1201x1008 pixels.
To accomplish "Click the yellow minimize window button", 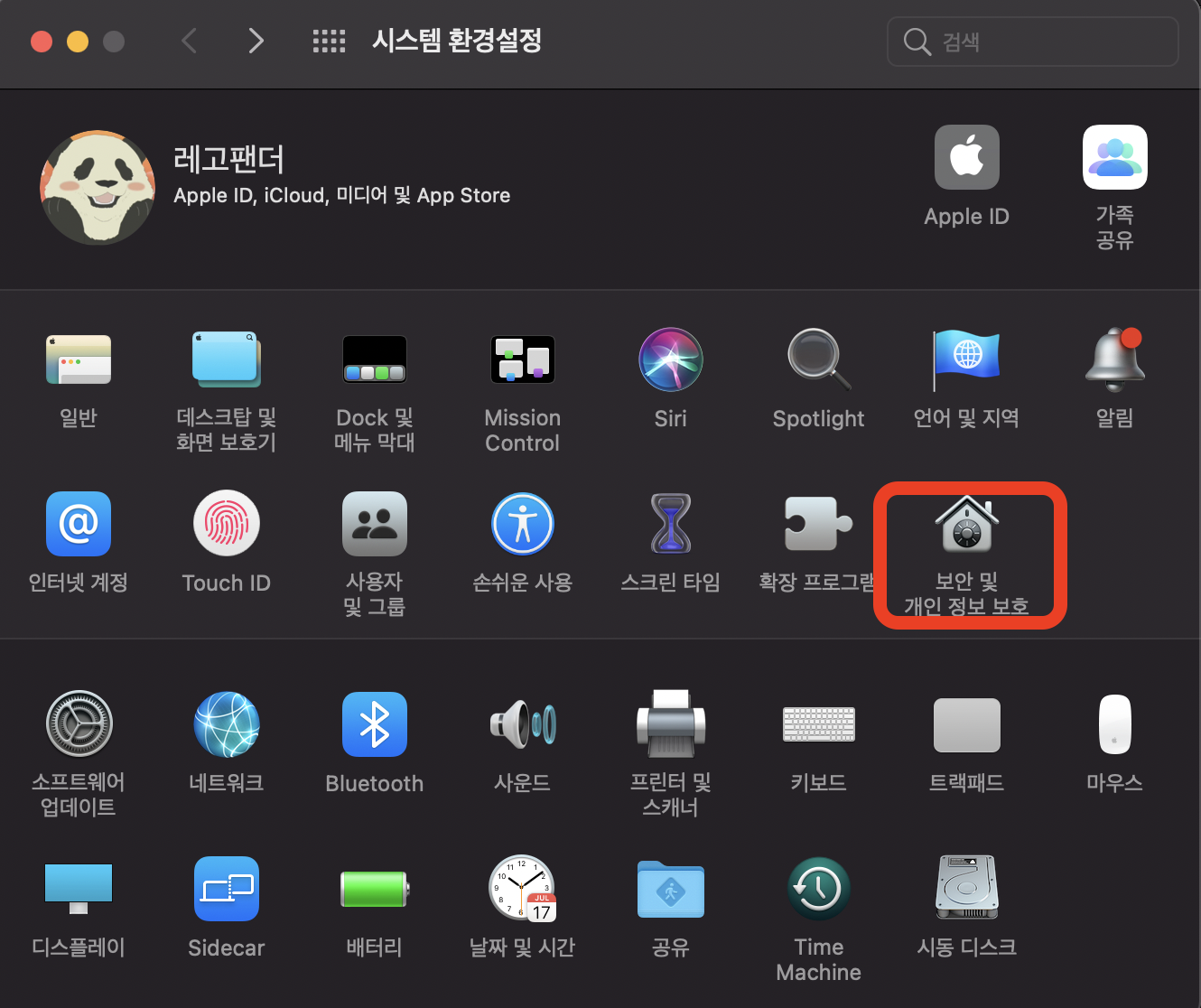I will (x=78, y=42).
